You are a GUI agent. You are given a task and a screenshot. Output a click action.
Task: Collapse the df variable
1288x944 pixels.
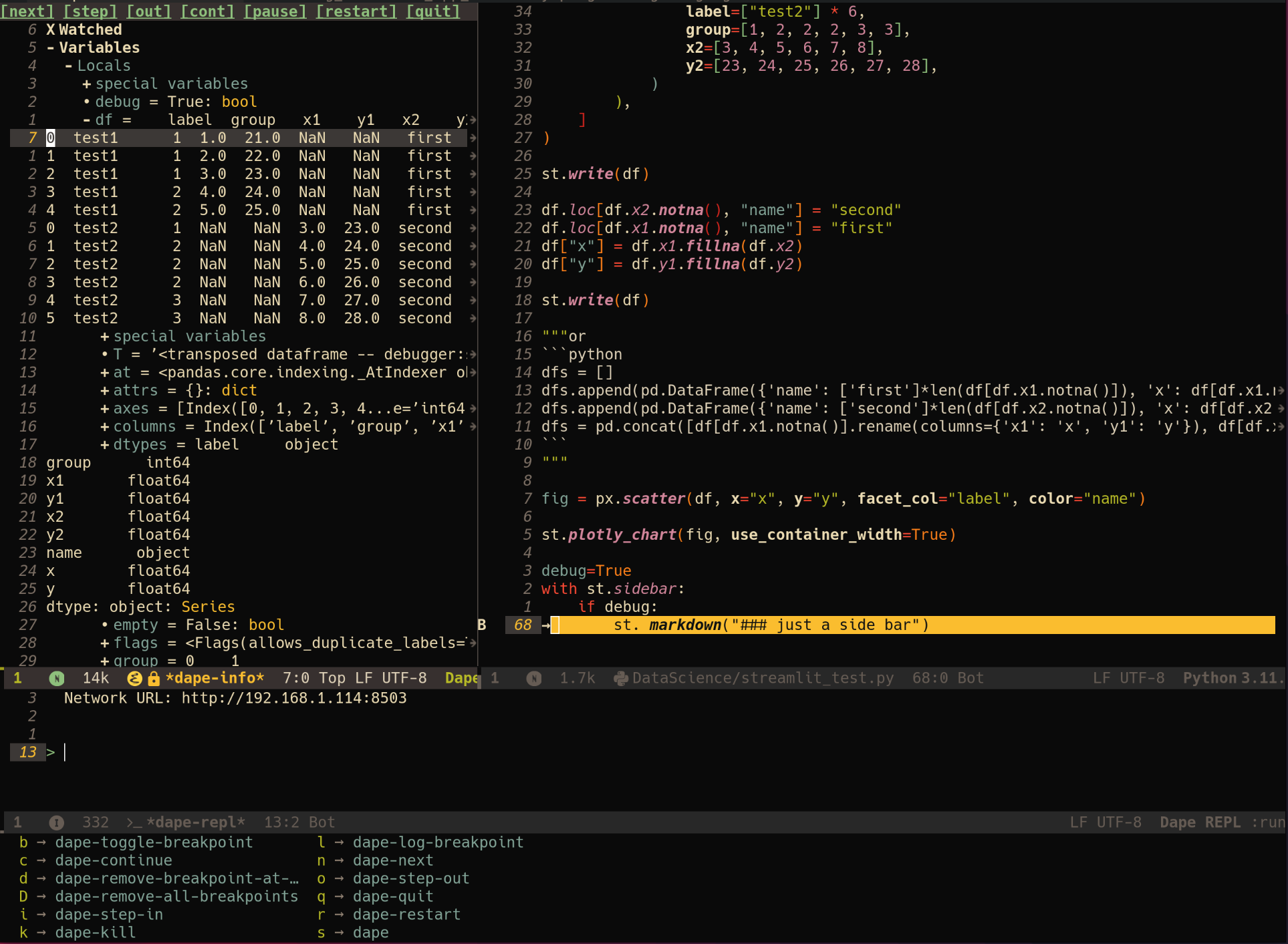[x=87, y=120]
